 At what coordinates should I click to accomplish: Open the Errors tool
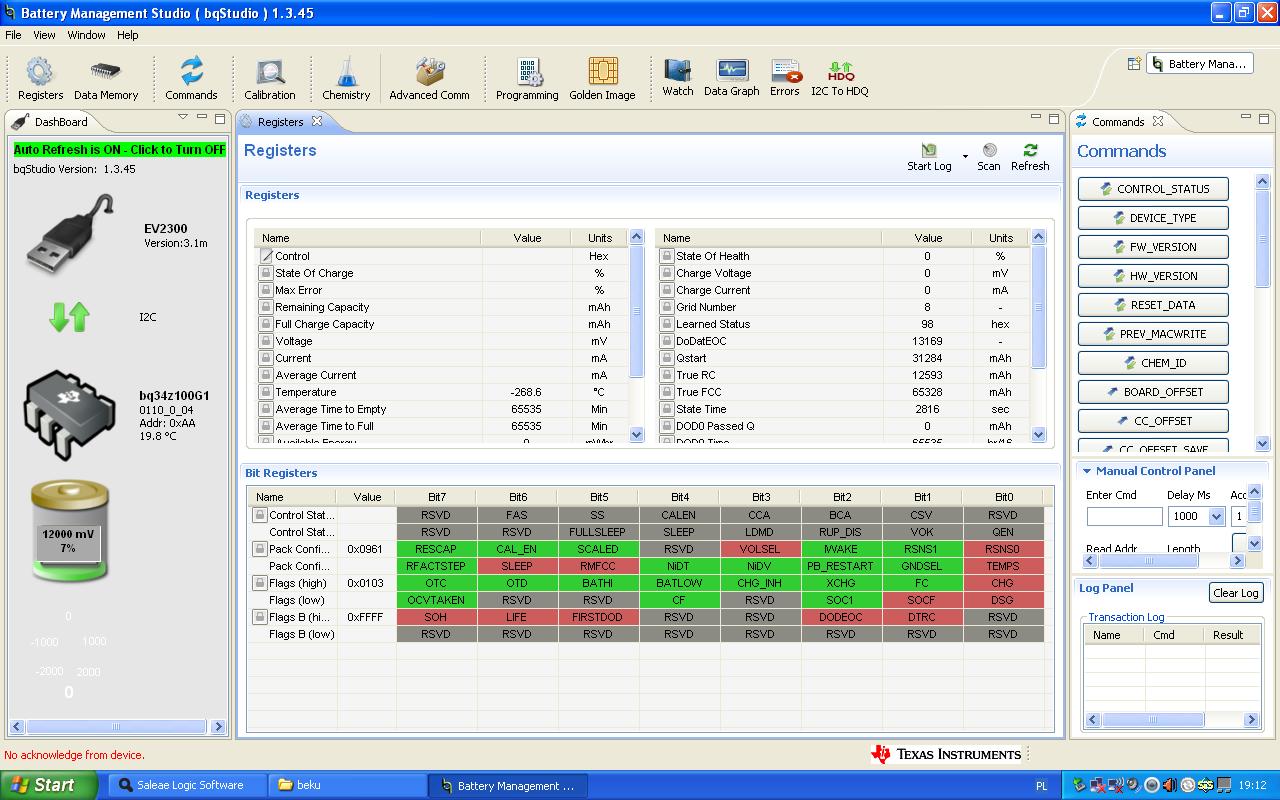[x=785, y=77]
